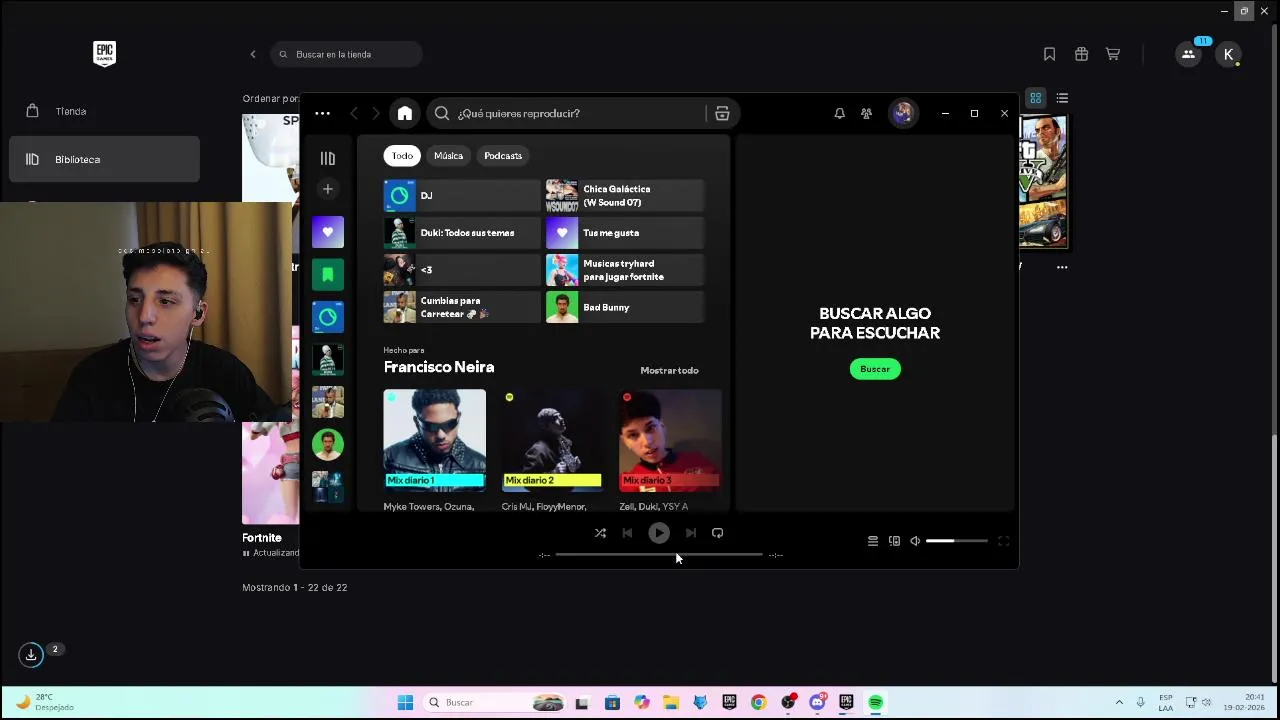Open Liked Songs heart in Spotify sidebar
The width and height of the screenshot is (1280, 720).
(x=327, y=232)
